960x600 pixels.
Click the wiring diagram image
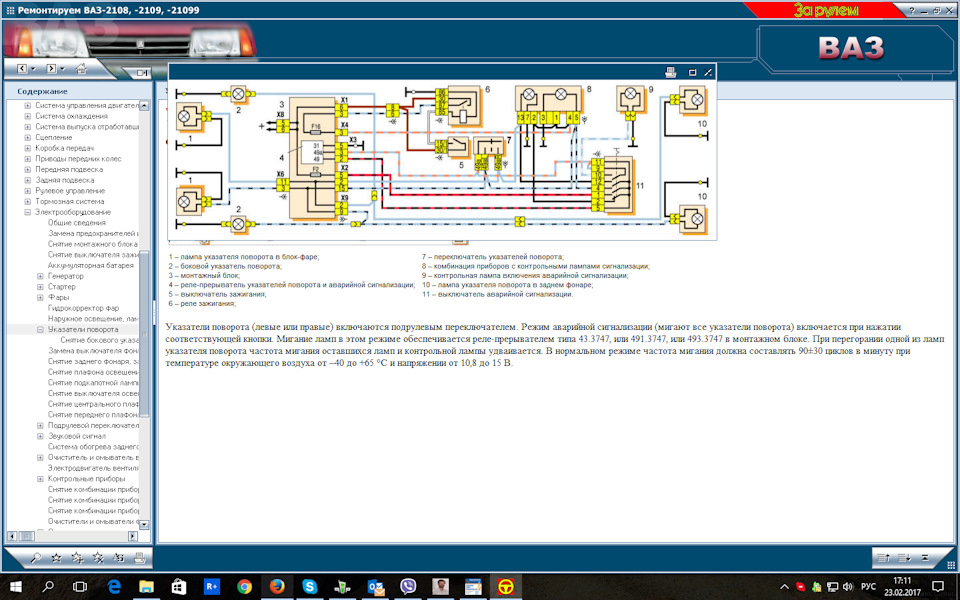coord(442,160)
